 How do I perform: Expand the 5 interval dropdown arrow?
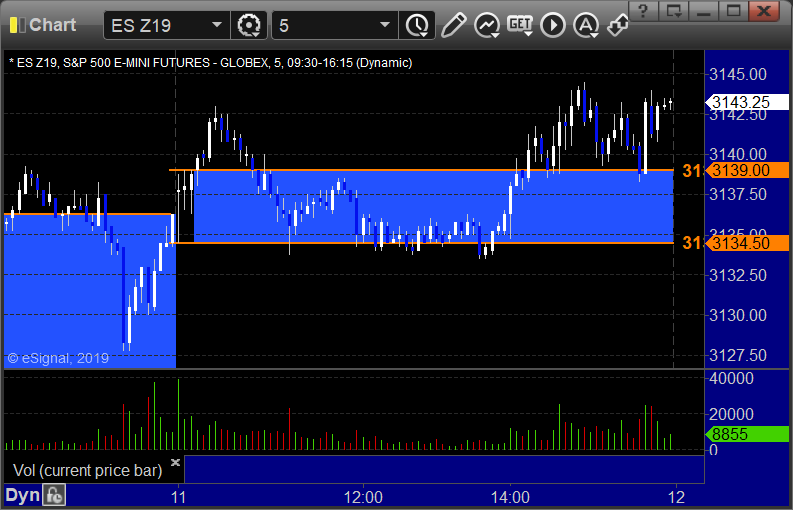pyautogui.click(x=385, y=25)
